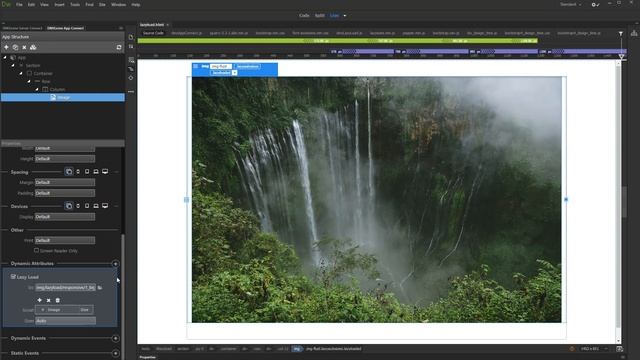Image resolution: width=640 pixels, height=360 pixels.
Task: Click the img tag in tag selector
Action: click(x=297, y=349)
